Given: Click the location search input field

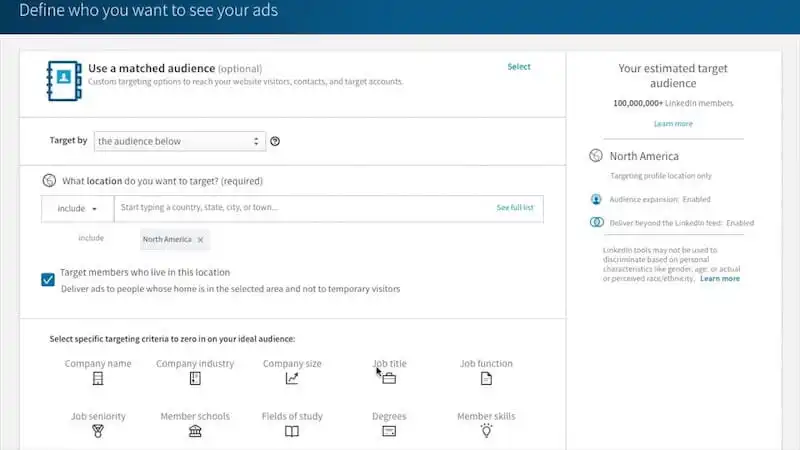Looking at the screenshot, I should pos(300,208).
